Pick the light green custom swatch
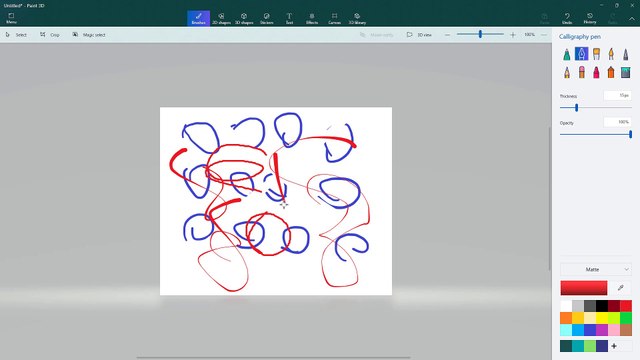The height and width of the screenshot is (360, 640). (x=590, y=346)
